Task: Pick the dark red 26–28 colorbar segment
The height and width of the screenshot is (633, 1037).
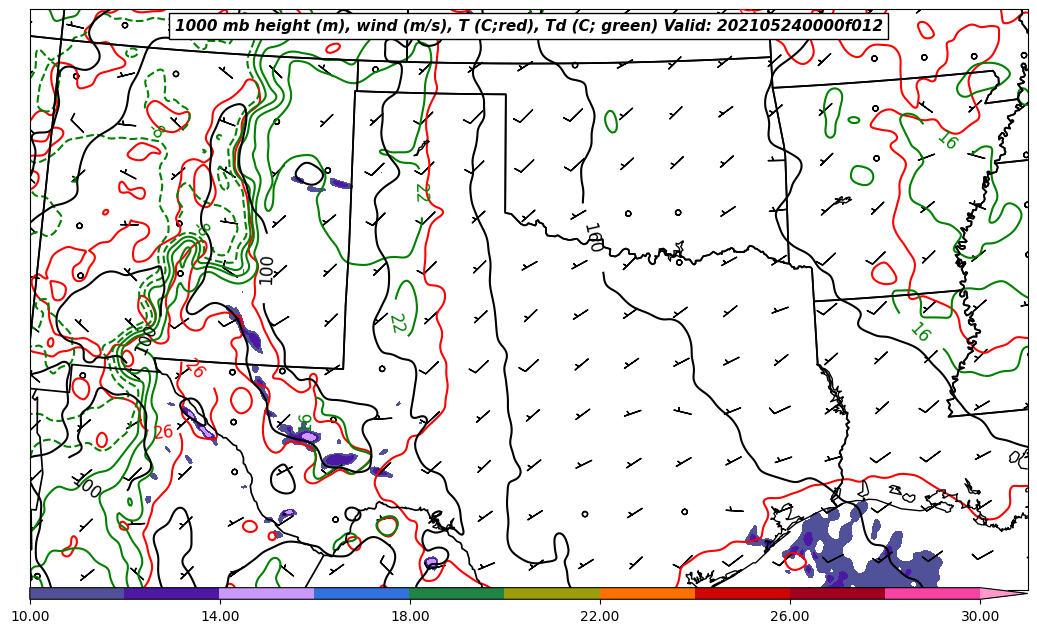Action: click(837, 593)
